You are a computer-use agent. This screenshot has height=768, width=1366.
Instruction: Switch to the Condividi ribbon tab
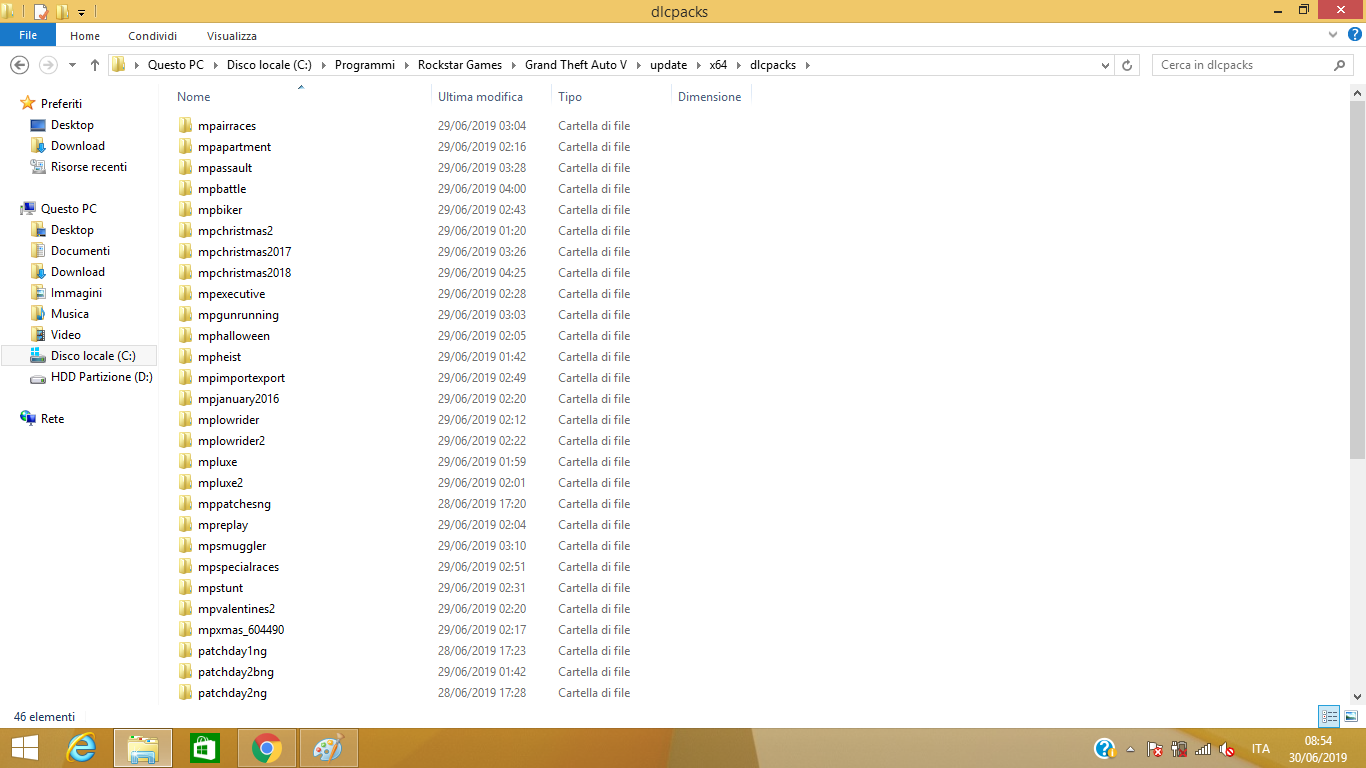click(152, 36)
